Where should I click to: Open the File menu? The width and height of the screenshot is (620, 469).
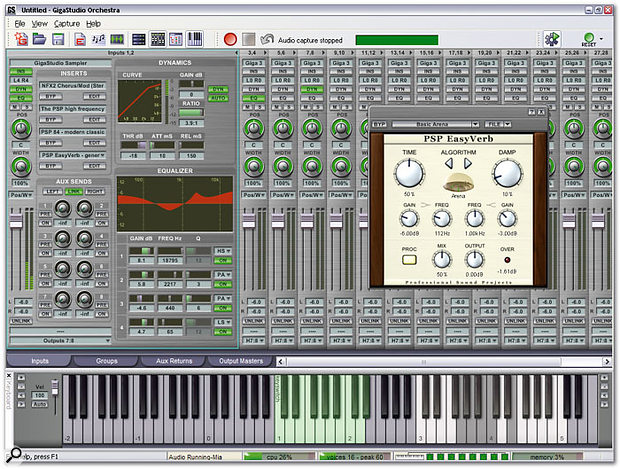(20, 24)
